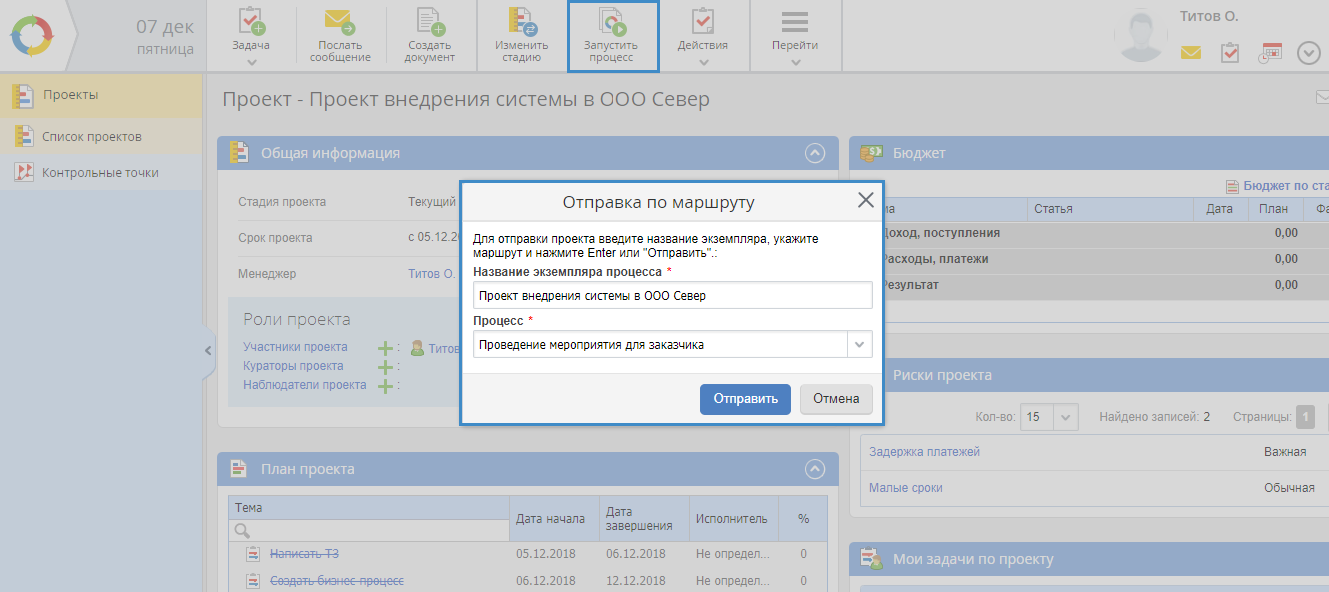Collapse the General Information panel
This screenshot has height=592, width=1329.
pyautogui.click(x=815, y=153)
